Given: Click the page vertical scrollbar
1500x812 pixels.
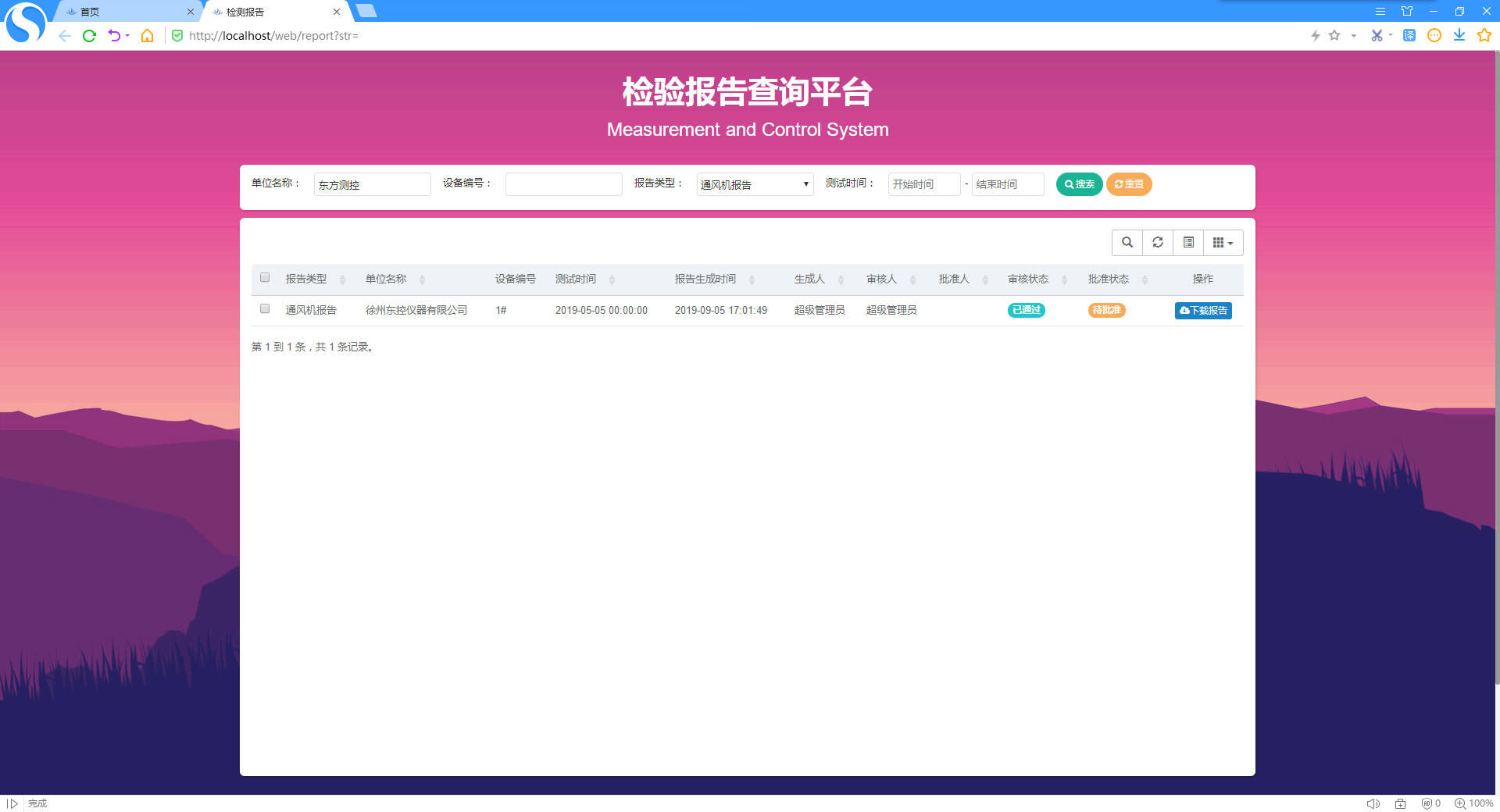Looking at the screenshot, I should pyautogui.click(x=1495, y=367).
